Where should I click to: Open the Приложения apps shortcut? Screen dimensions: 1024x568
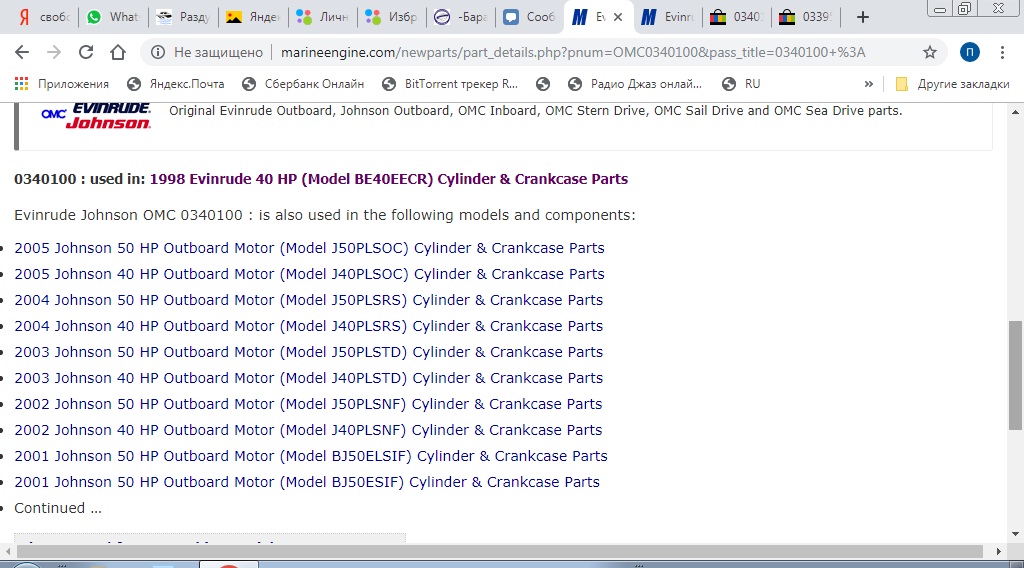point(62,84)
